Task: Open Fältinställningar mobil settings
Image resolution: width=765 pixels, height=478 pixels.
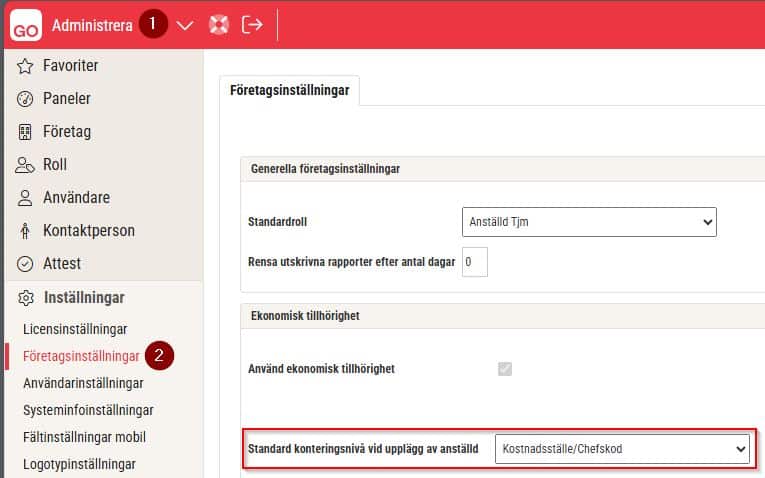Action: point(84,437)
